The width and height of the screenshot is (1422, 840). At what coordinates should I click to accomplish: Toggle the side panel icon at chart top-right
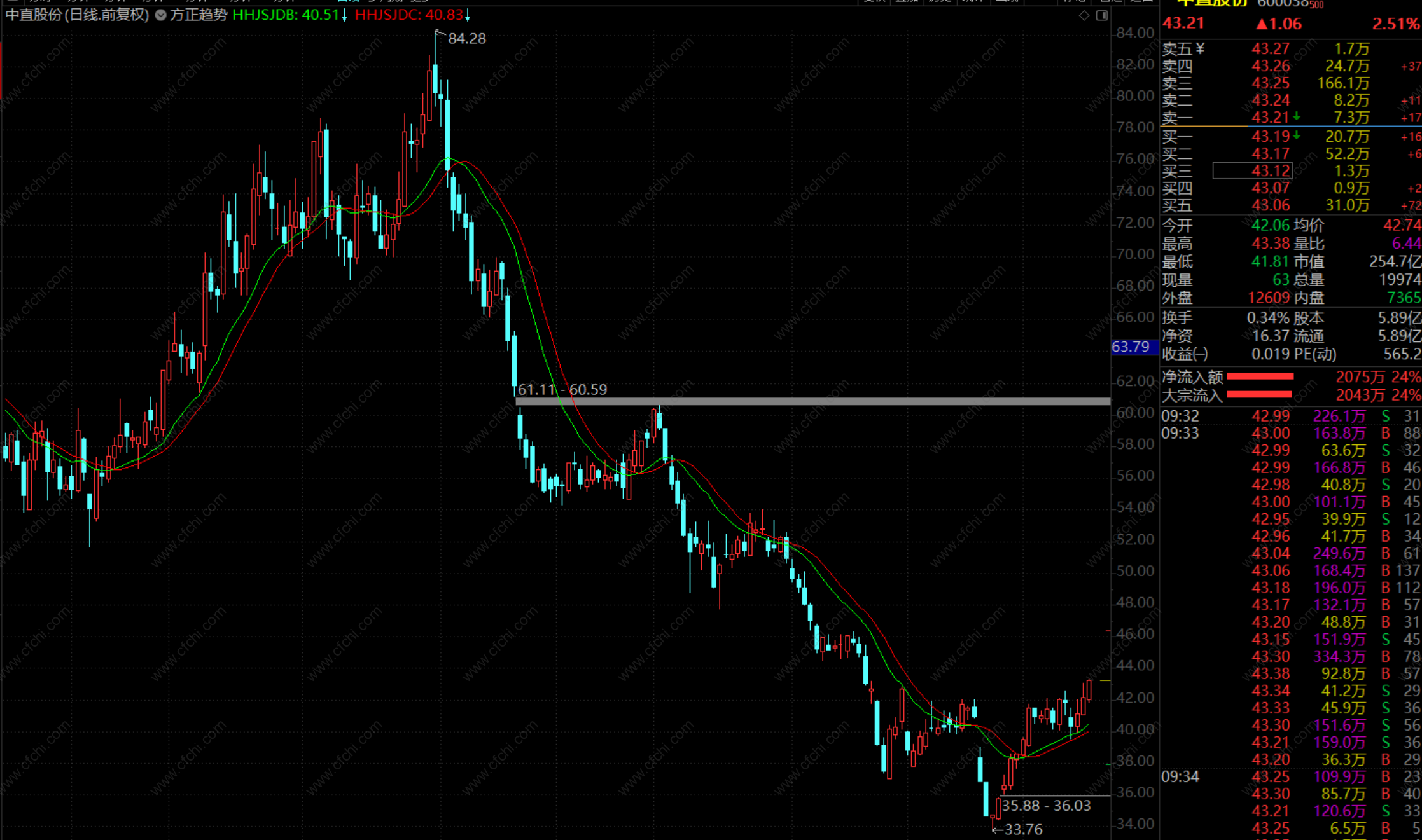pyautogui.click(x=1102, y=15)
